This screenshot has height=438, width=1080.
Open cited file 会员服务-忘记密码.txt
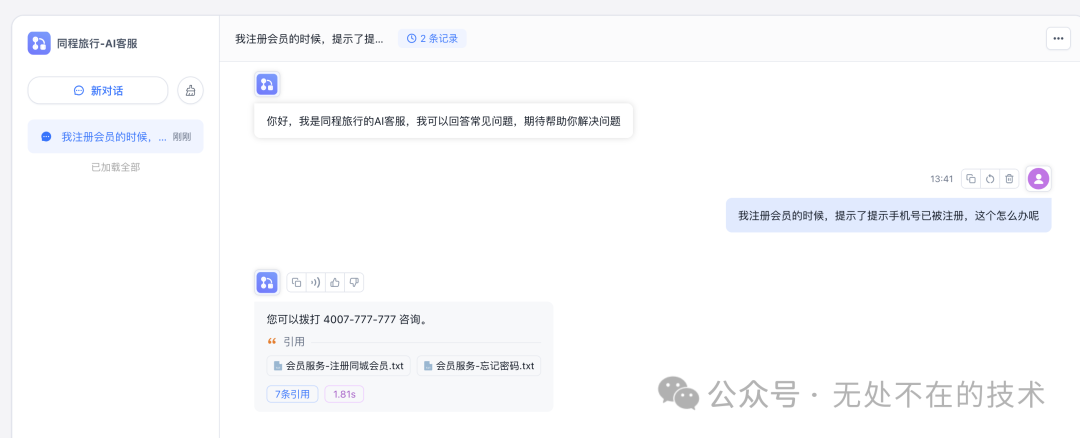click(x=479, y=366)
